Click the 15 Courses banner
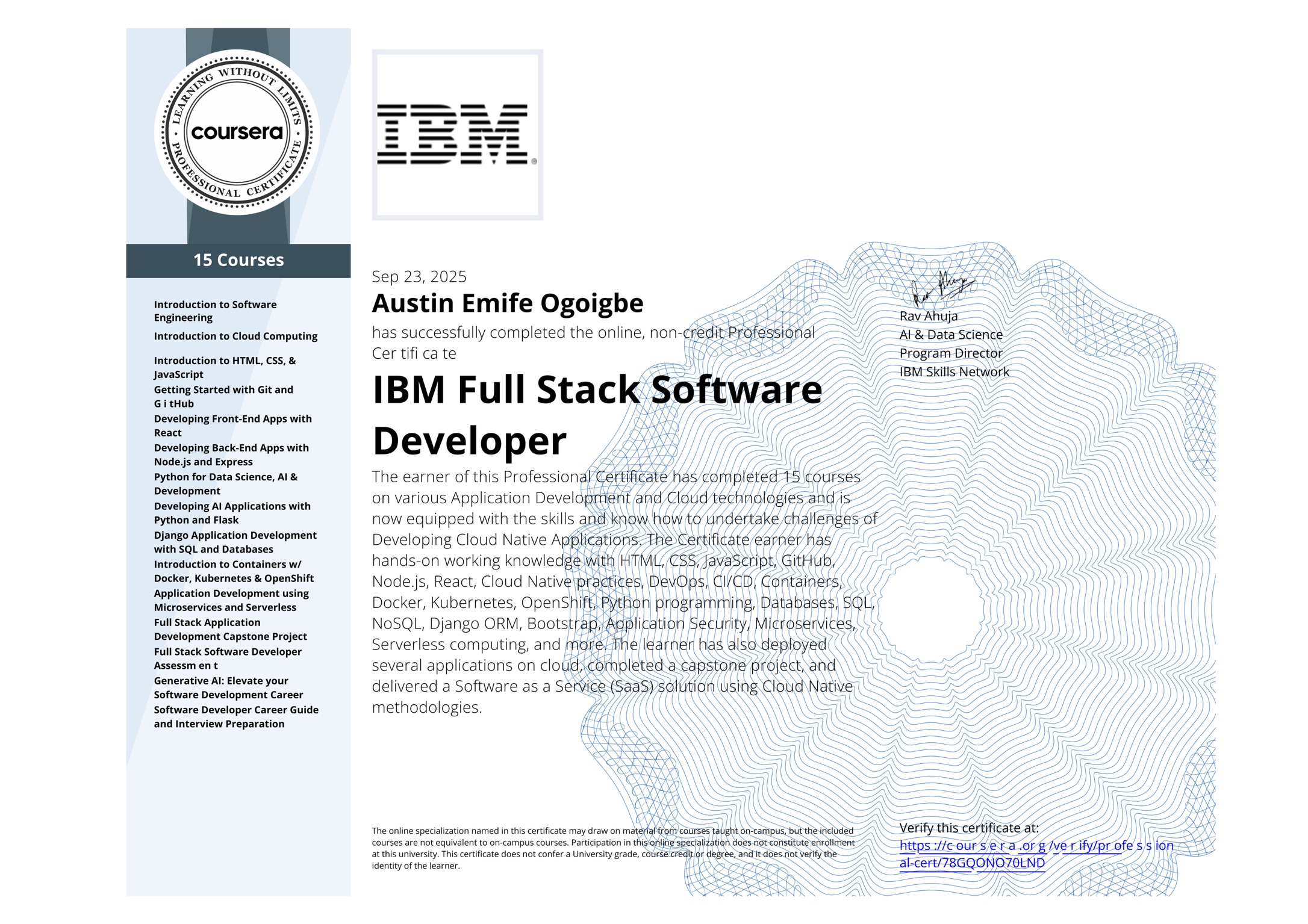Screen dimensions: 1308x924 (x=238, y=260)
